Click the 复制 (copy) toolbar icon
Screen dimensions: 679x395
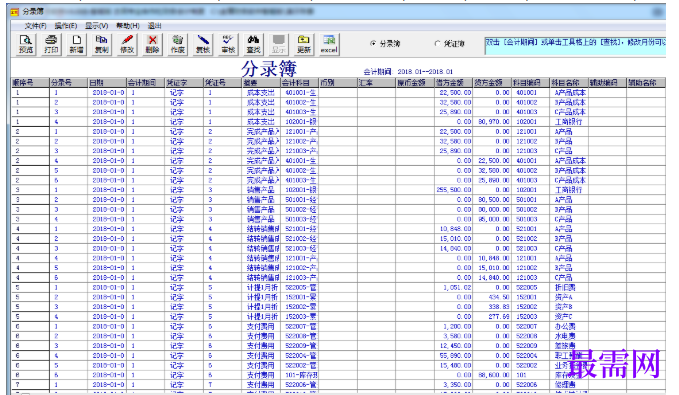click(x=102, y=44)
